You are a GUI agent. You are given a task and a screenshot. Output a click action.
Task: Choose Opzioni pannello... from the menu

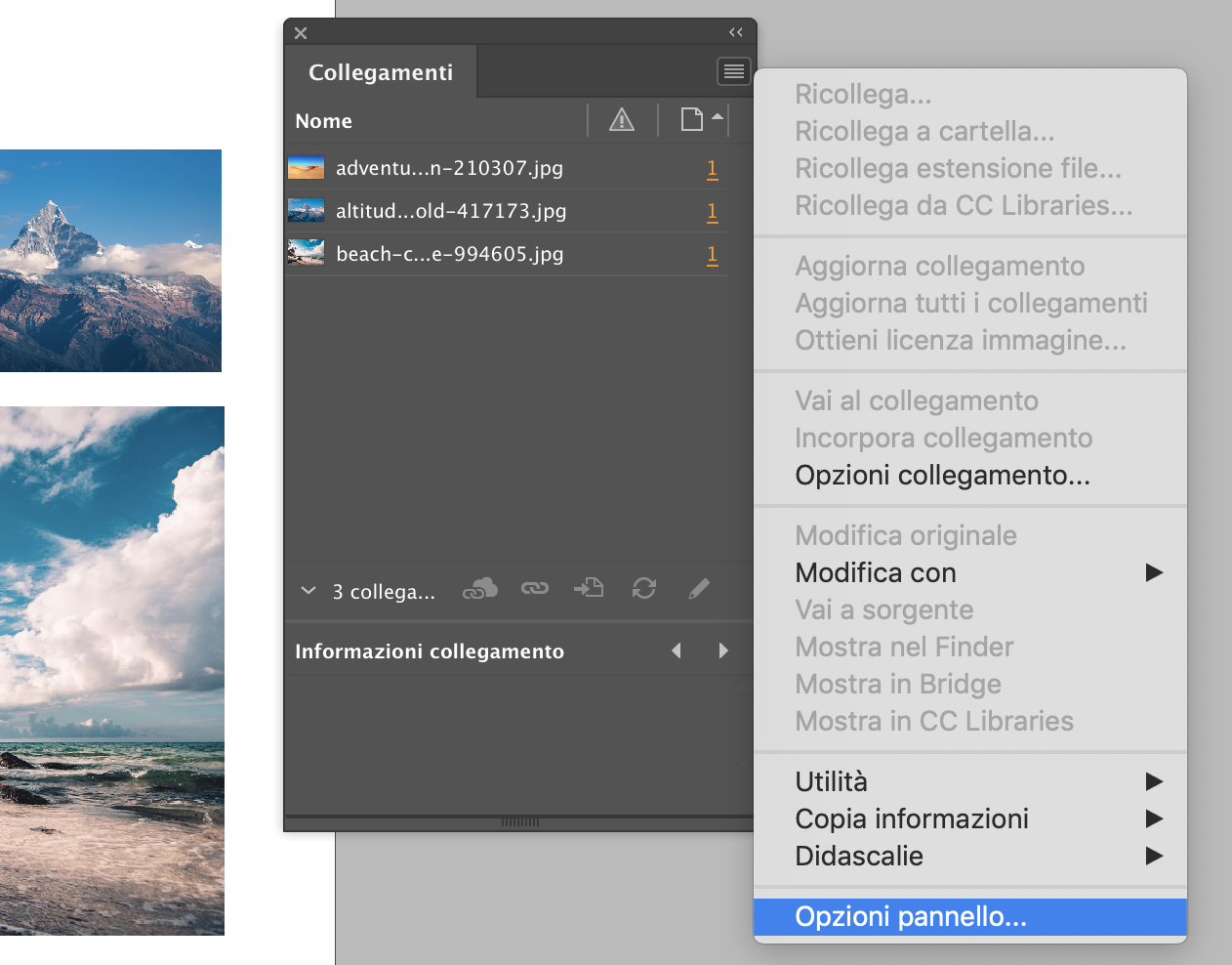pos(970,916)
